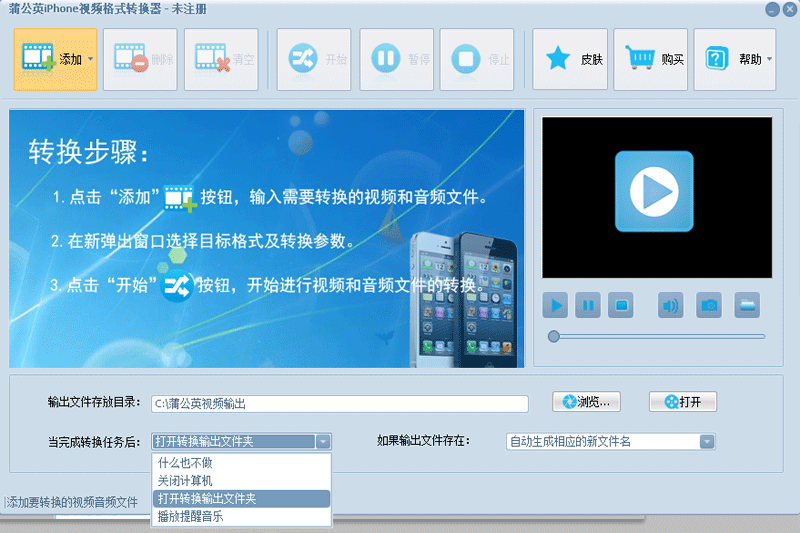
Task: Click the 清空 clear list toolbar button
Action: click(221, 60)
